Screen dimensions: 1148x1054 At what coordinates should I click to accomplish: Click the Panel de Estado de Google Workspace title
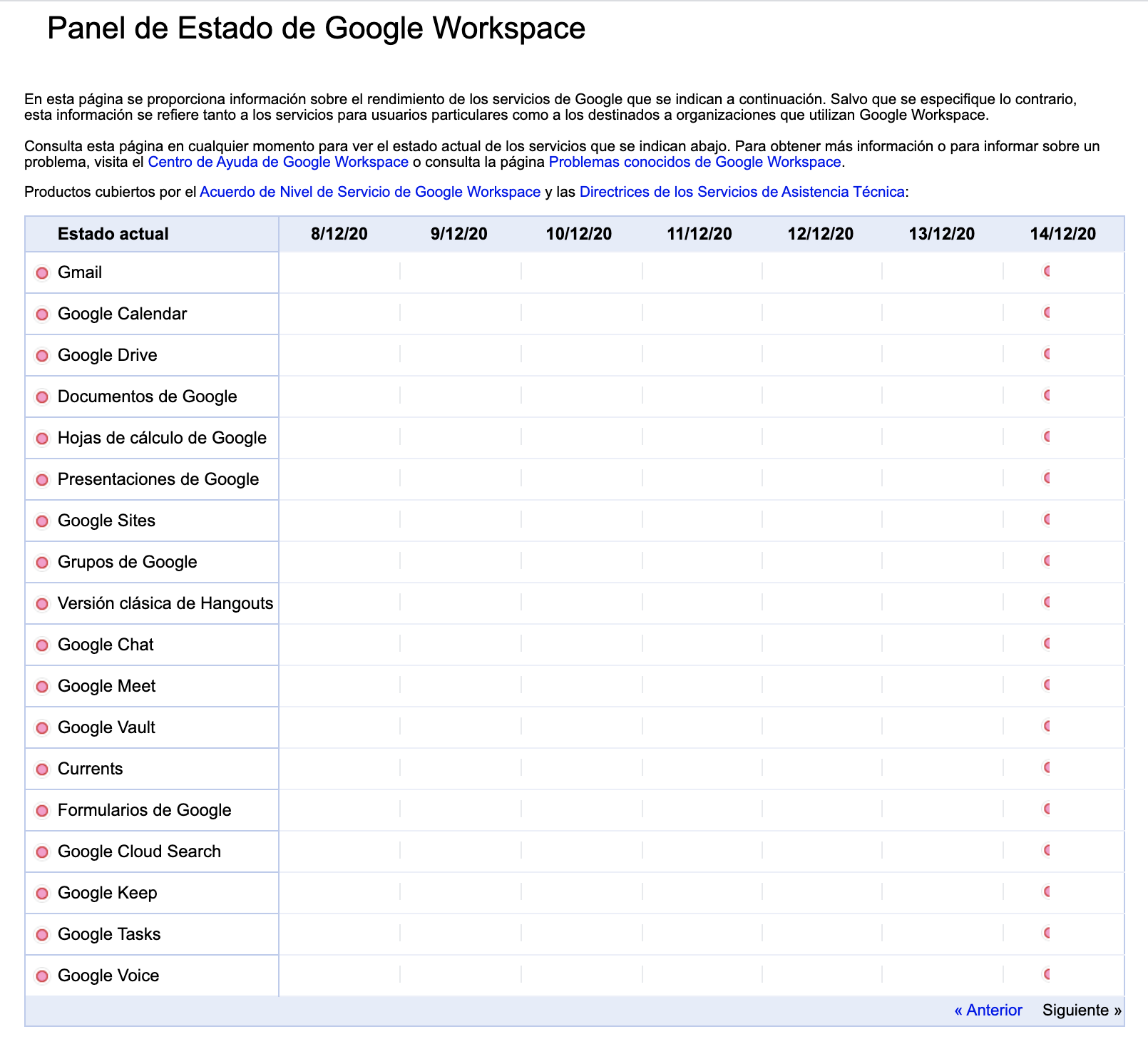click(x=317, y=29)
